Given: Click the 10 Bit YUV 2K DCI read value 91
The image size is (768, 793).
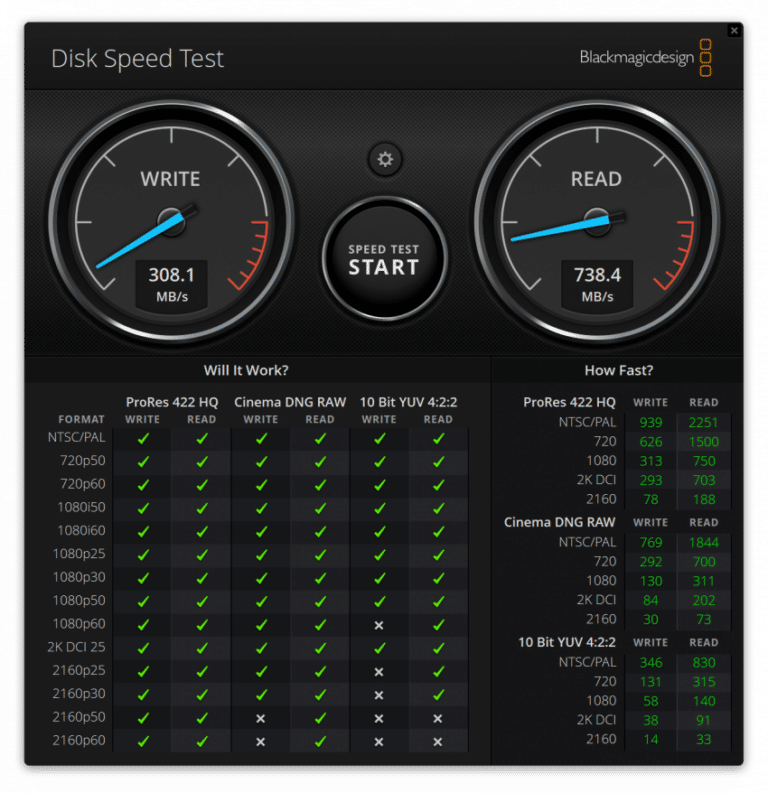Looking at the screenshot, I should point(703,720).
